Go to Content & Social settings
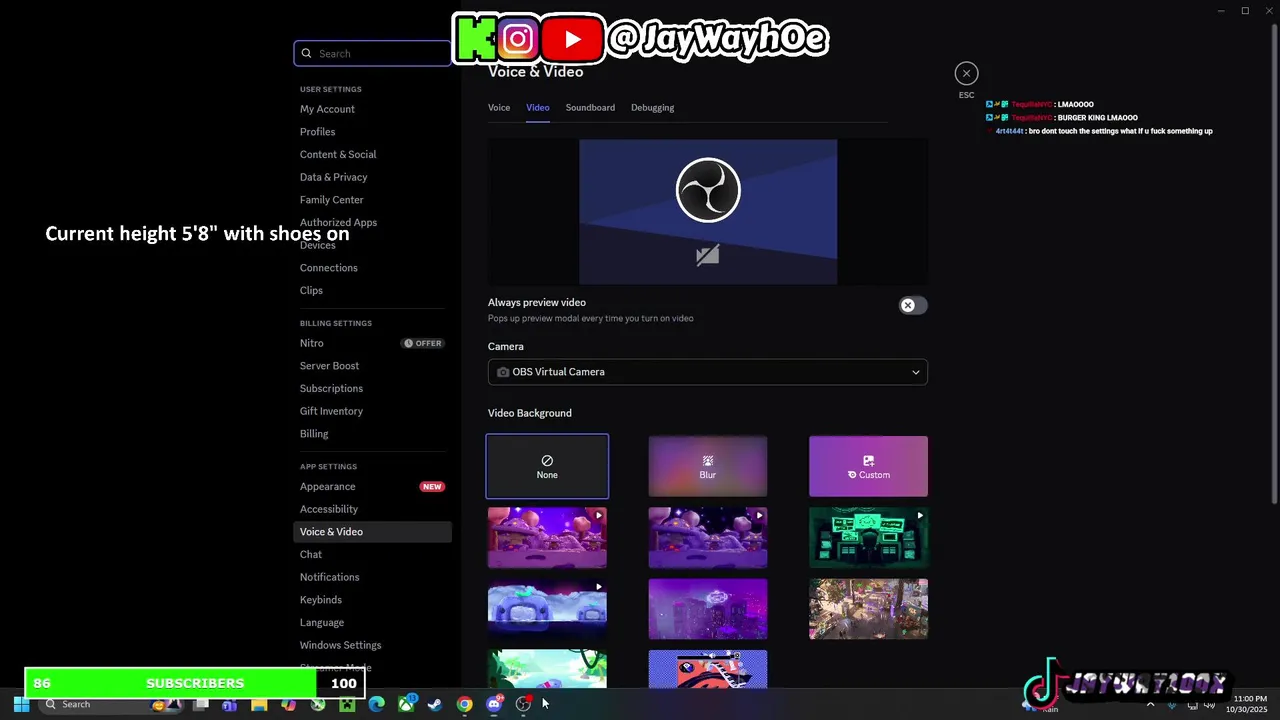 coord(372,154)
